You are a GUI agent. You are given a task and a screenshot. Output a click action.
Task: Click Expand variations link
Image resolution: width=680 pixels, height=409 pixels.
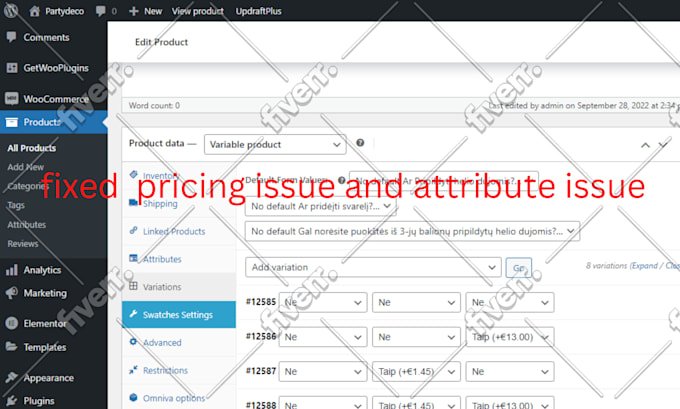click(645, 265)
